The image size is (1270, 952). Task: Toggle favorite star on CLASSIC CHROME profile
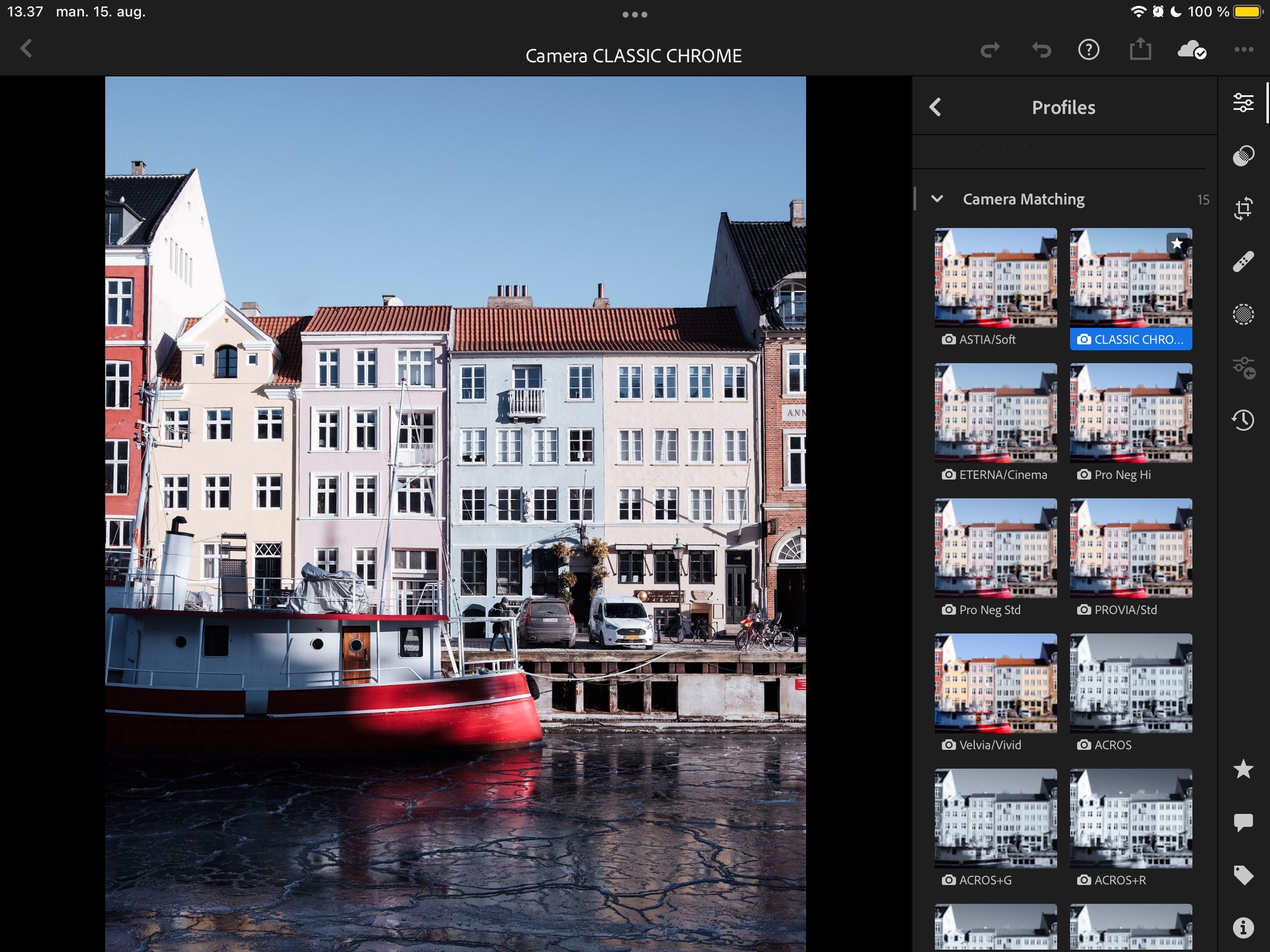point(1177,243)
